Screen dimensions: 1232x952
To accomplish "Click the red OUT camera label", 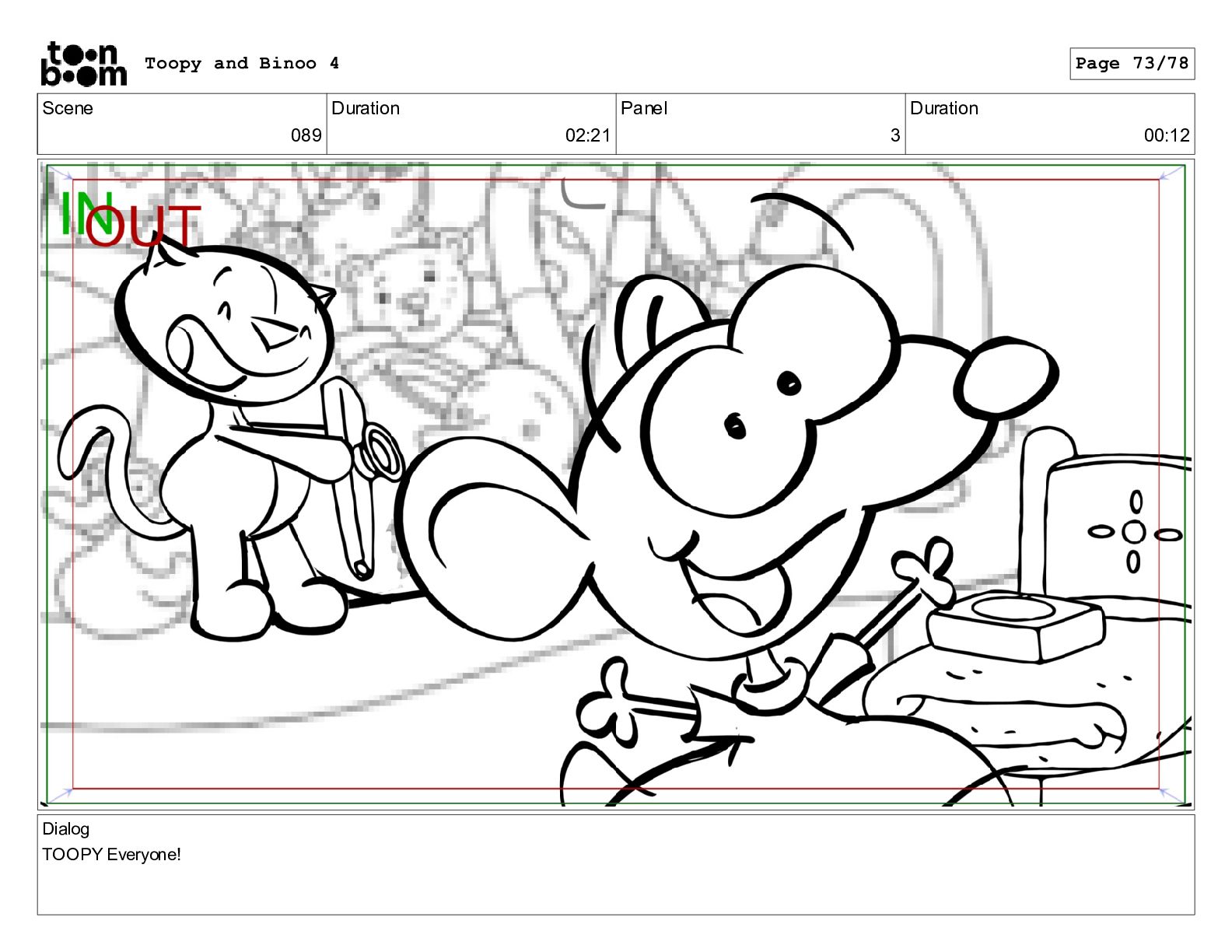I will [x=144, y=226].
